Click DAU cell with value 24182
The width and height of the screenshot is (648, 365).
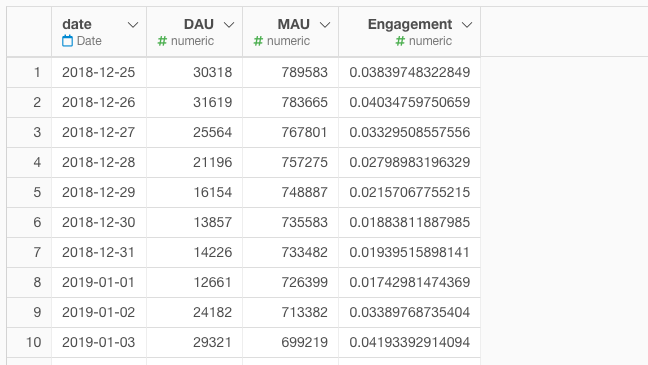[x=195, y=312]
